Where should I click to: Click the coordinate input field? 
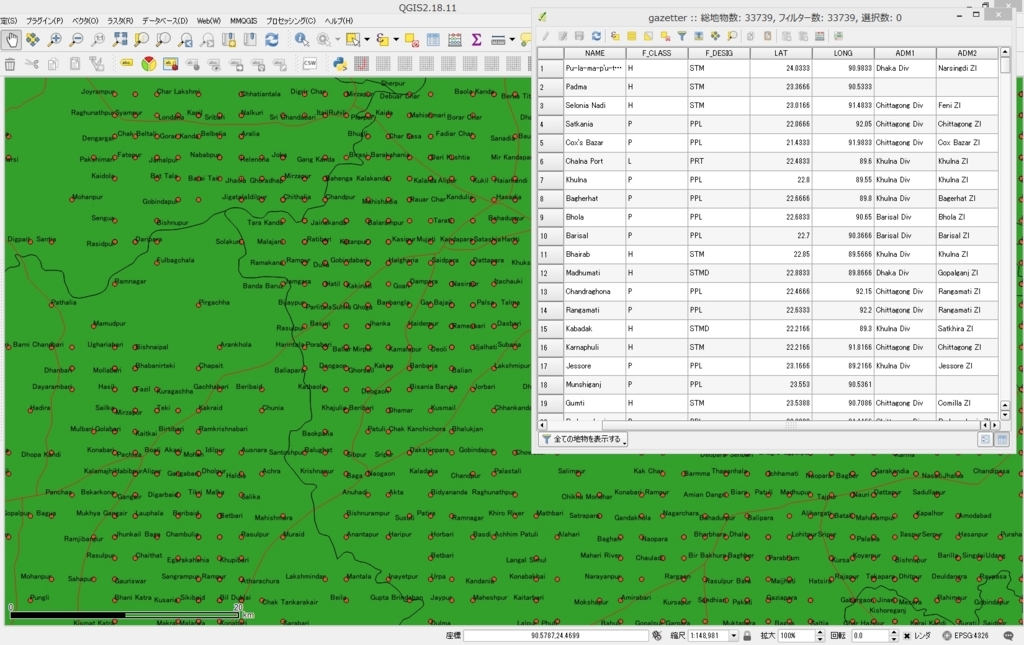[555, 635]
